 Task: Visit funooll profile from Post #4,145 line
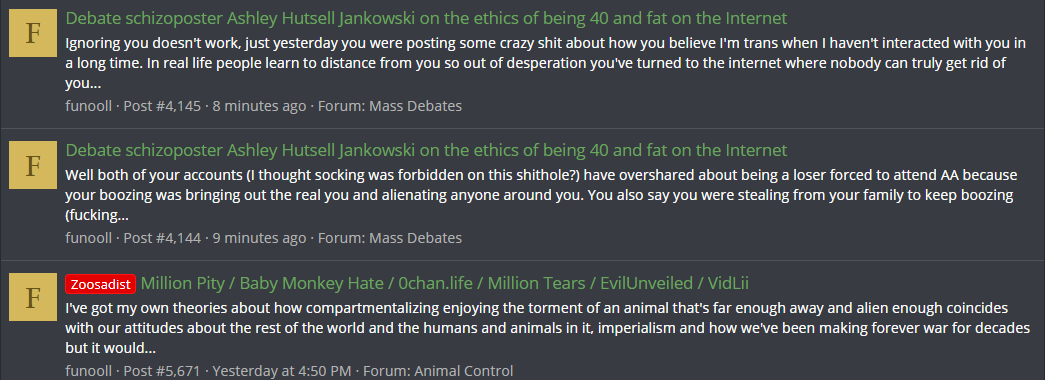(x=89, y=106)
